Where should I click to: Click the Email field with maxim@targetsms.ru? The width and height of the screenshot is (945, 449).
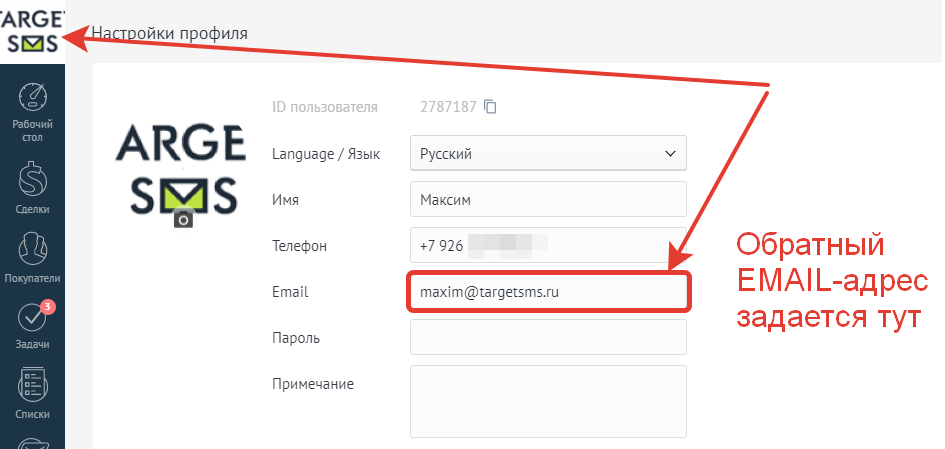coord(548,292)
